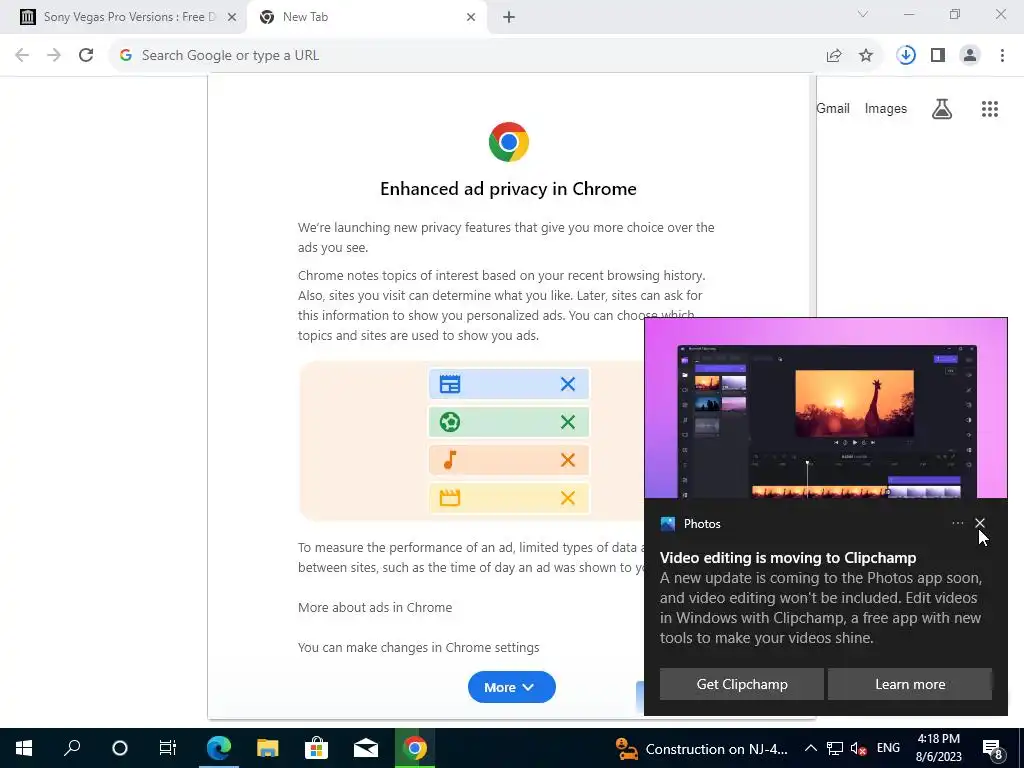1024x768 pixels.
Task: Remove the soccer topic with green X
Action: tap(568, 422)
